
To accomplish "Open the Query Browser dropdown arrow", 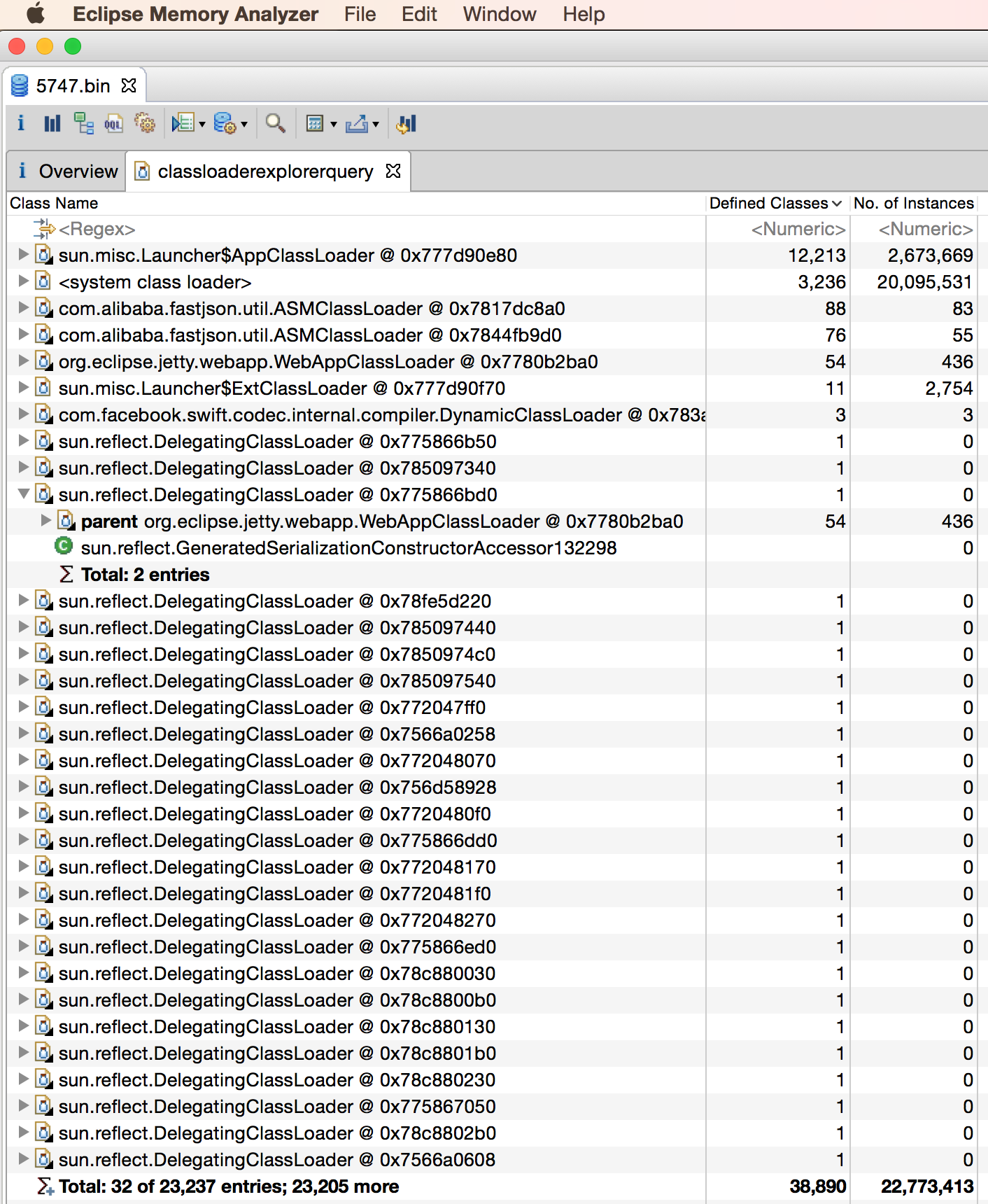I will 244,125.
